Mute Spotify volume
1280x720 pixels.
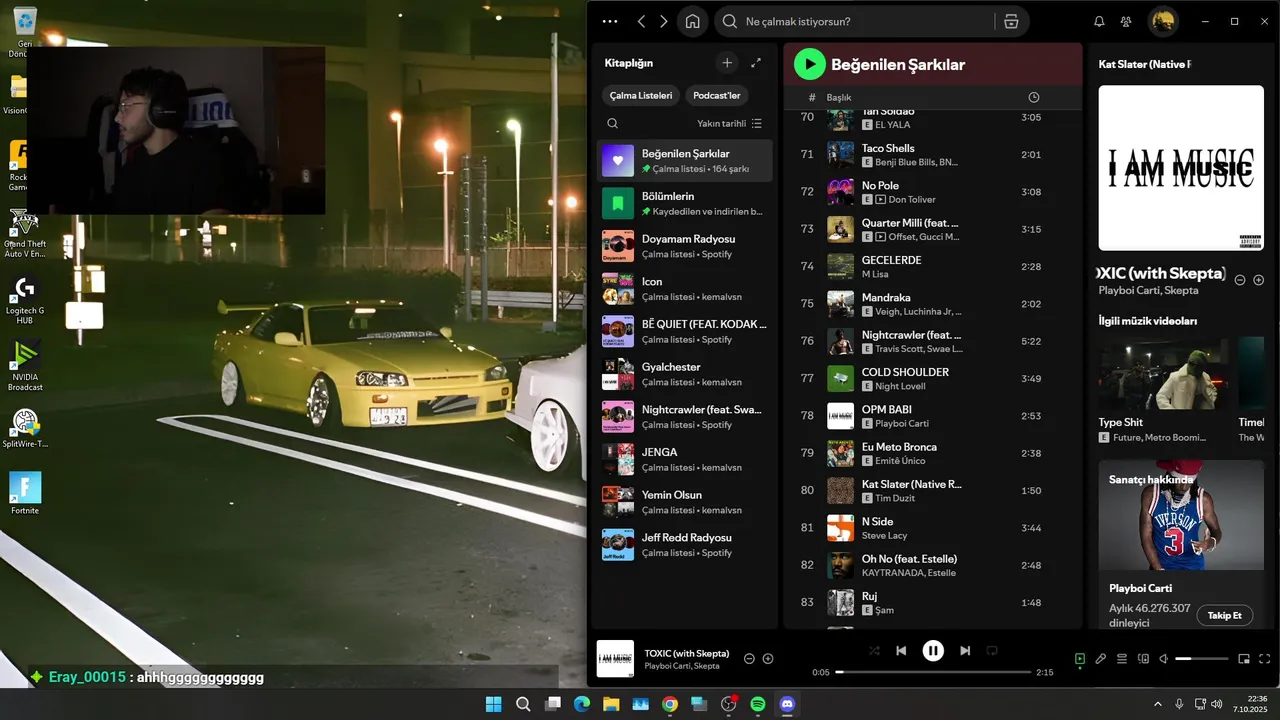pyautogui.click(x=1163, y=659)
